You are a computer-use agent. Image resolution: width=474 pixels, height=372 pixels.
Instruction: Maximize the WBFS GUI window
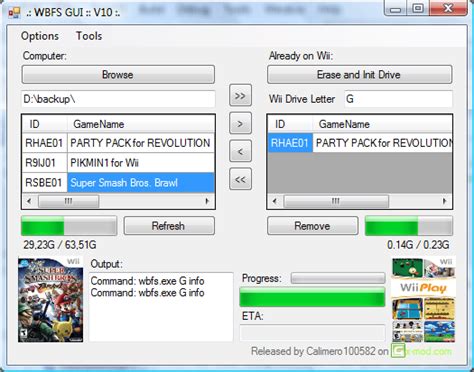click(418, 9)
